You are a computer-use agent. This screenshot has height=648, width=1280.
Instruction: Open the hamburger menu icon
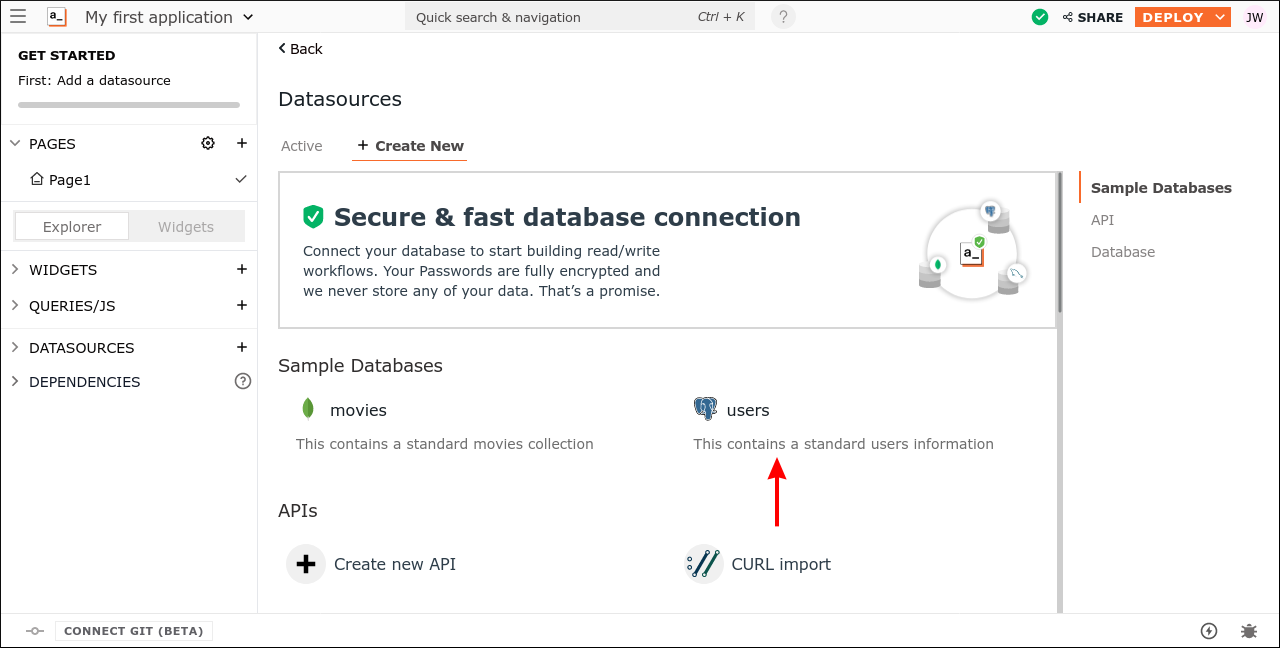pyautogui.click(x=18, y=17)
